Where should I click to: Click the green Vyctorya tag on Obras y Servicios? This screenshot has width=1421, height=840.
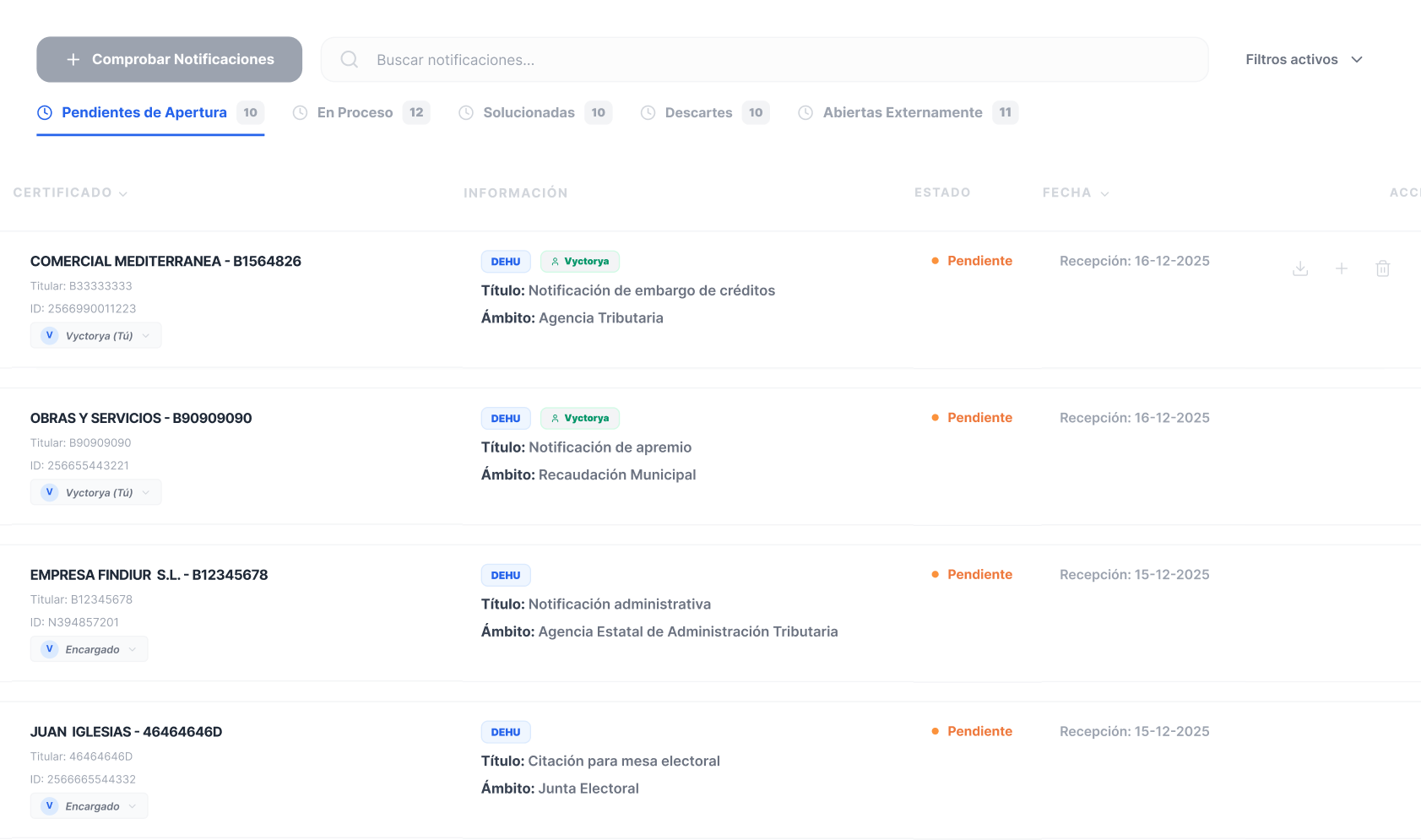(580, 419)
